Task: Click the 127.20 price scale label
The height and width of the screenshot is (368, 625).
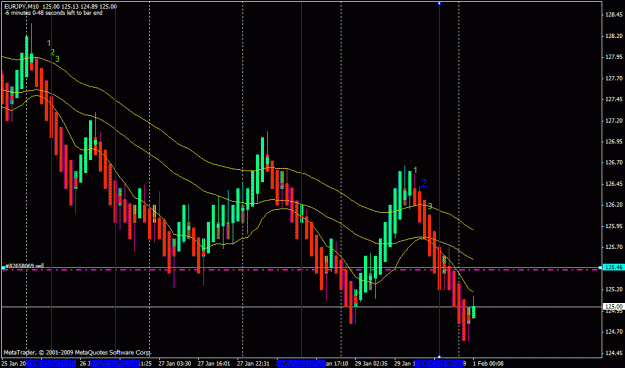Action: [x=613, y=120]
